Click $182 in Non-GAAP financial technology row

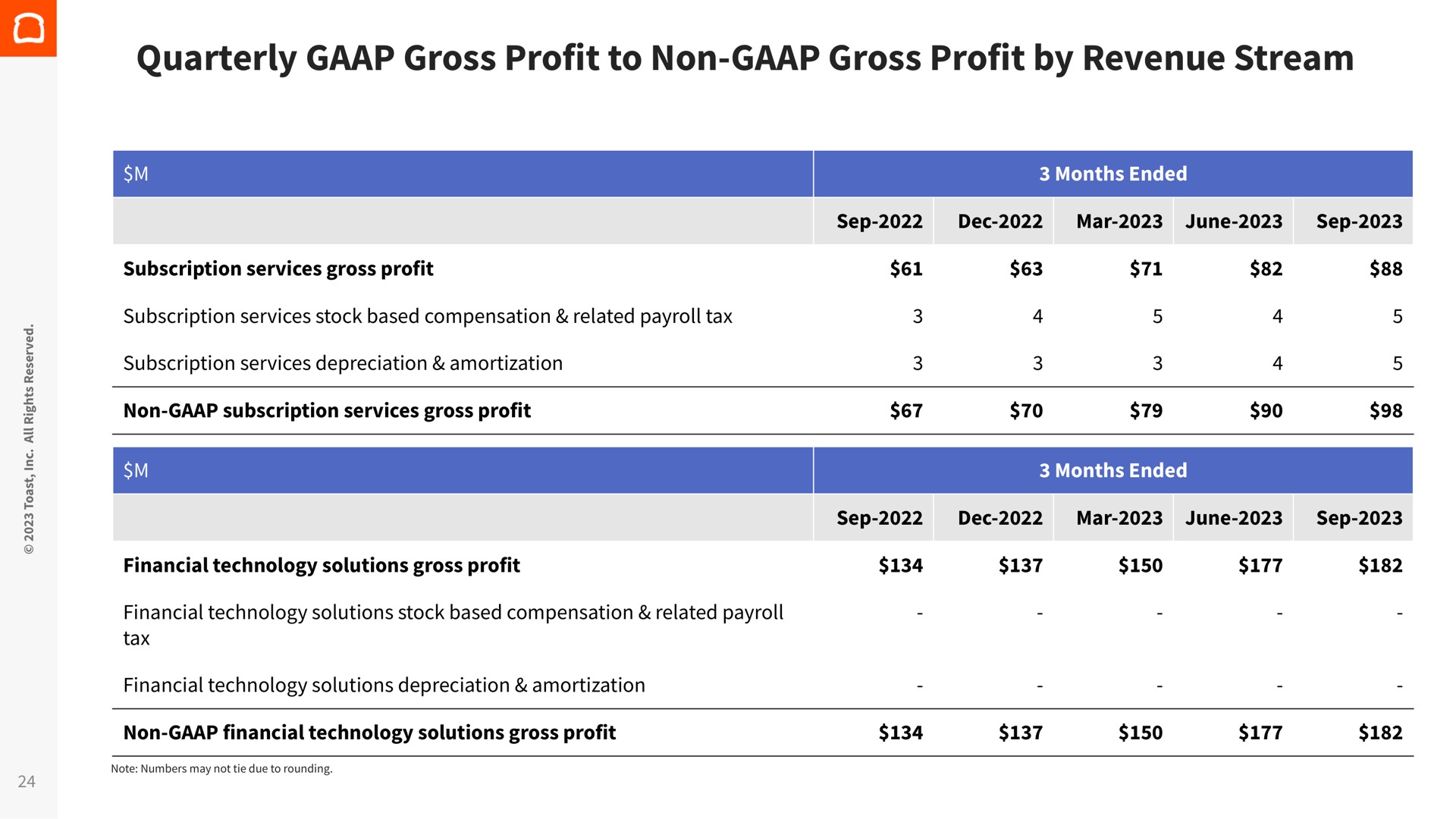[x=1381, y=733]
